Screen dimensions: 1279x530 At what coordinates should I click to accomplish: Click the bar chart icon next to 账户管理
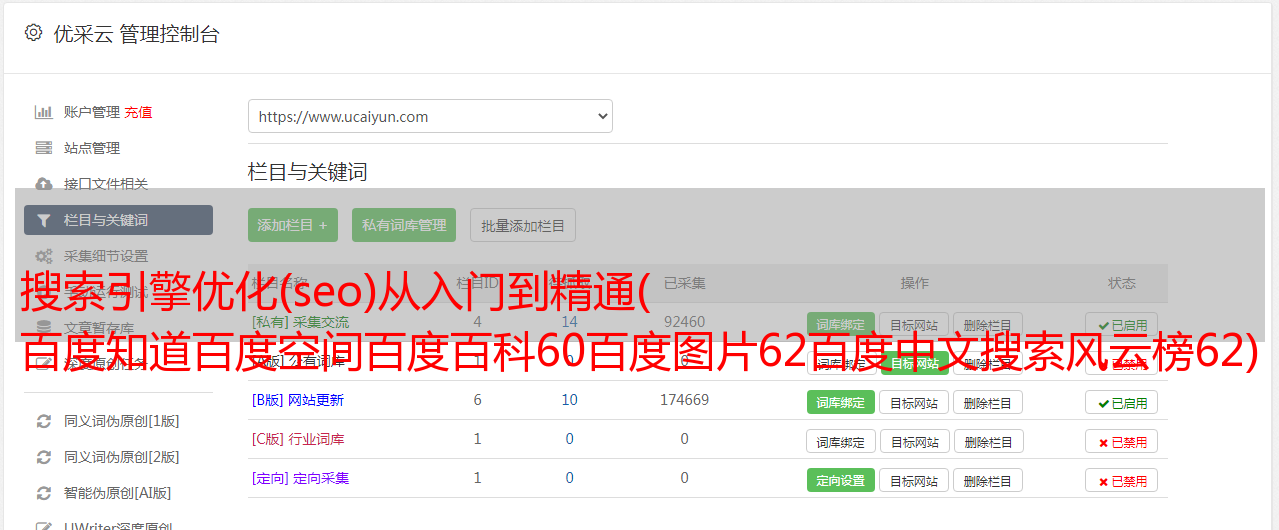tap(43, 112)
